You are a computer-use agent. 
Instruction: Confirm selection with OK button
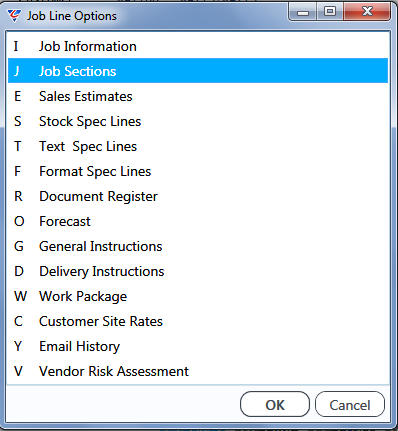(275, 404)
